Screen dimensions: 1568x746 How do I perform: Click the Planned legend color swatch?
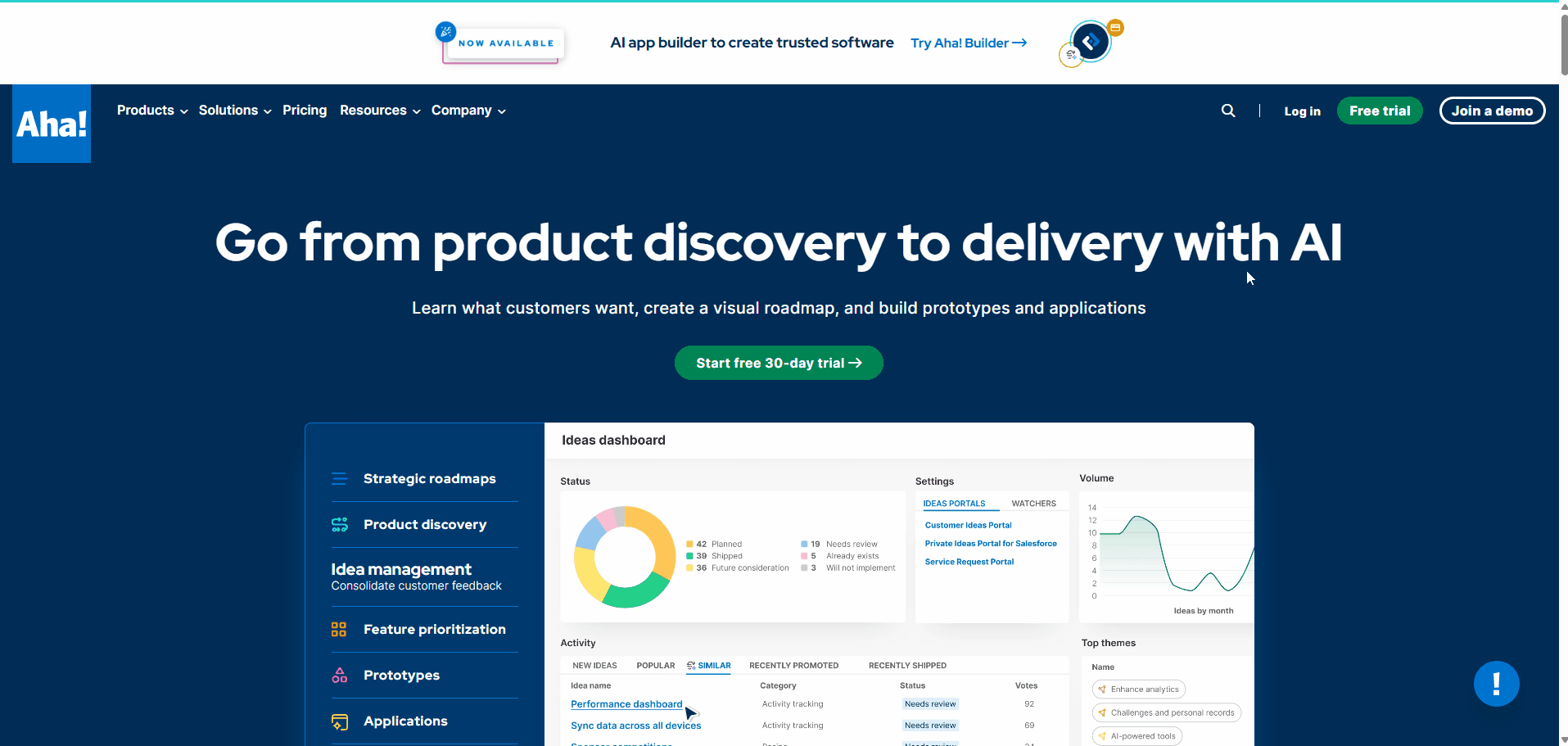[x=689, y=545]
